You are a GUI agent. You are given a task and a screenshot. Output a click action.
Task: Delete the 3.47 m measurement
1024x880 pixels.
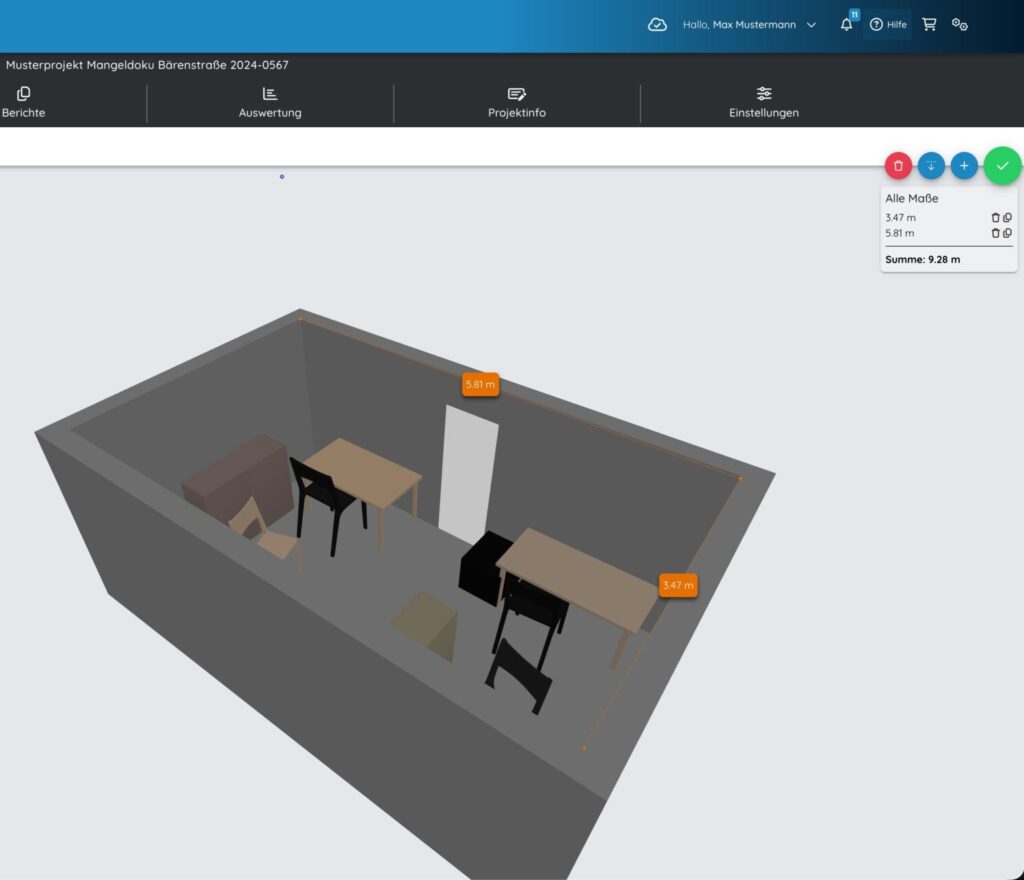pos(995,217)
